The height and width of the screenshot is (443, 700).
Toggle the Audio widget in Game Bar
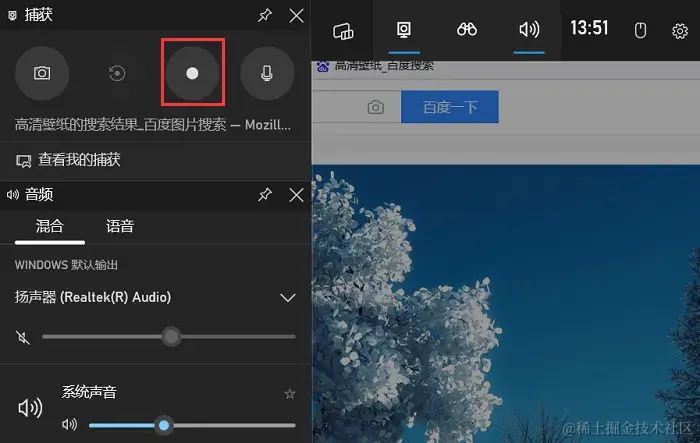tap(529, 29)
